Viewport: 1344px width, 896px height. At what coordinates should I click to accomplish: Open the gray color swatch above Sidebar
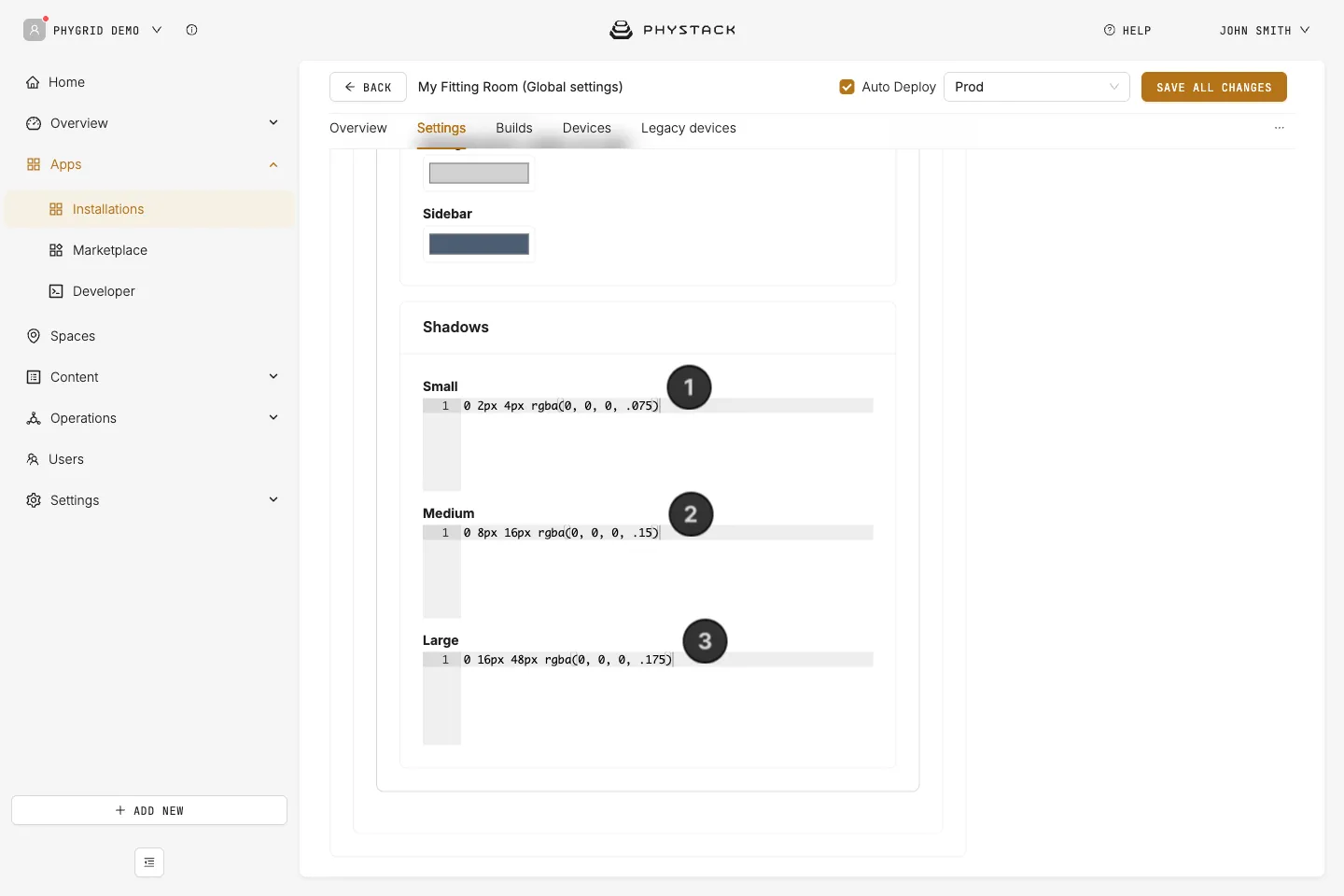pyautogui.click(x=479, y=174)
